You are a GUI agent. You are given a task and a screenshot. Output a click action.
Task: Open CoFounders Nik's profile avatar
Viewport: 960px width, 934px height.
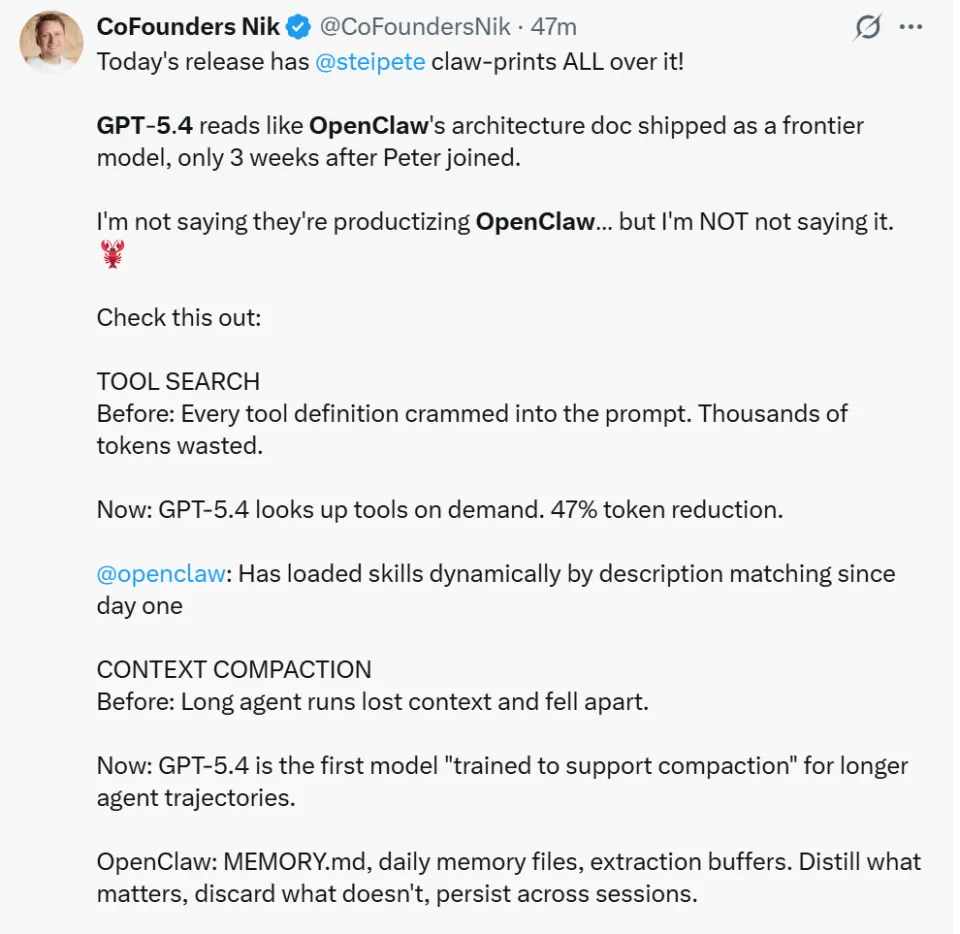coord(51,42)
